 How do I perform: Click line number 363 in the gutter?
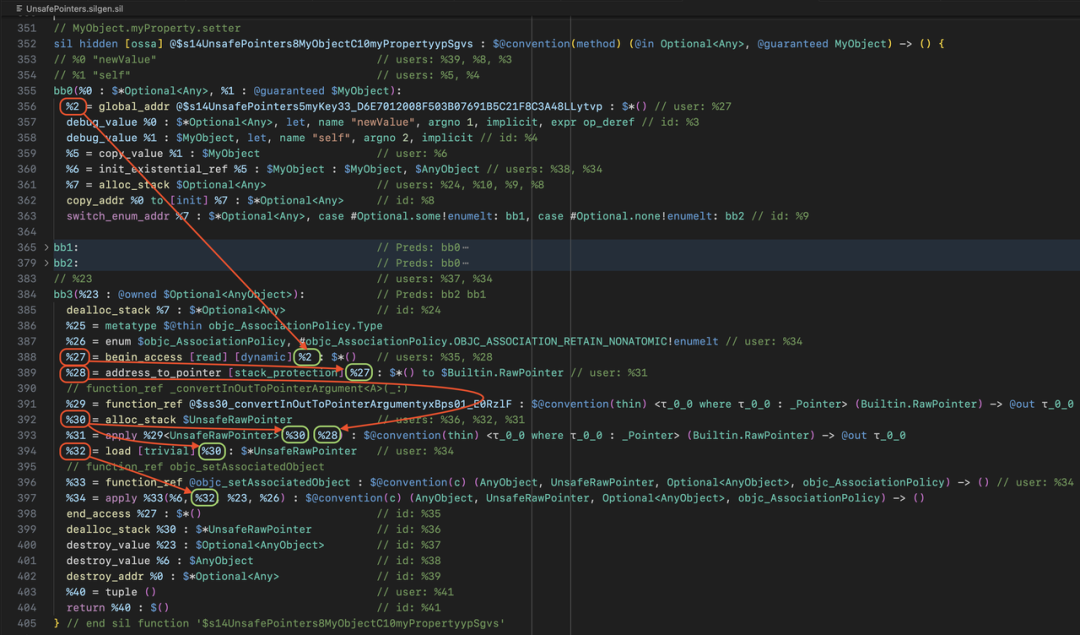pos(27,216)
